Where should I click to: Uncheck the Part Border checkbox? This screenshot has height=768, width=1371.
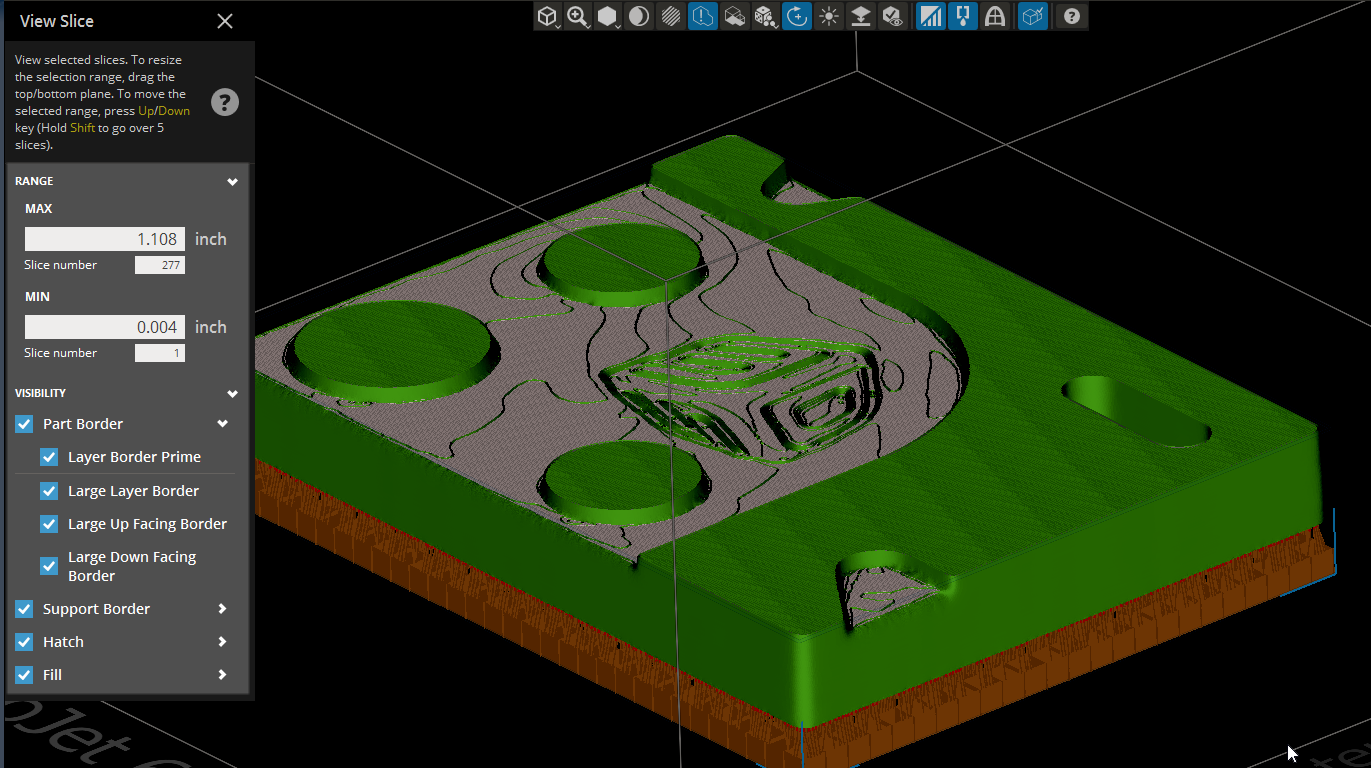(24, 424)
